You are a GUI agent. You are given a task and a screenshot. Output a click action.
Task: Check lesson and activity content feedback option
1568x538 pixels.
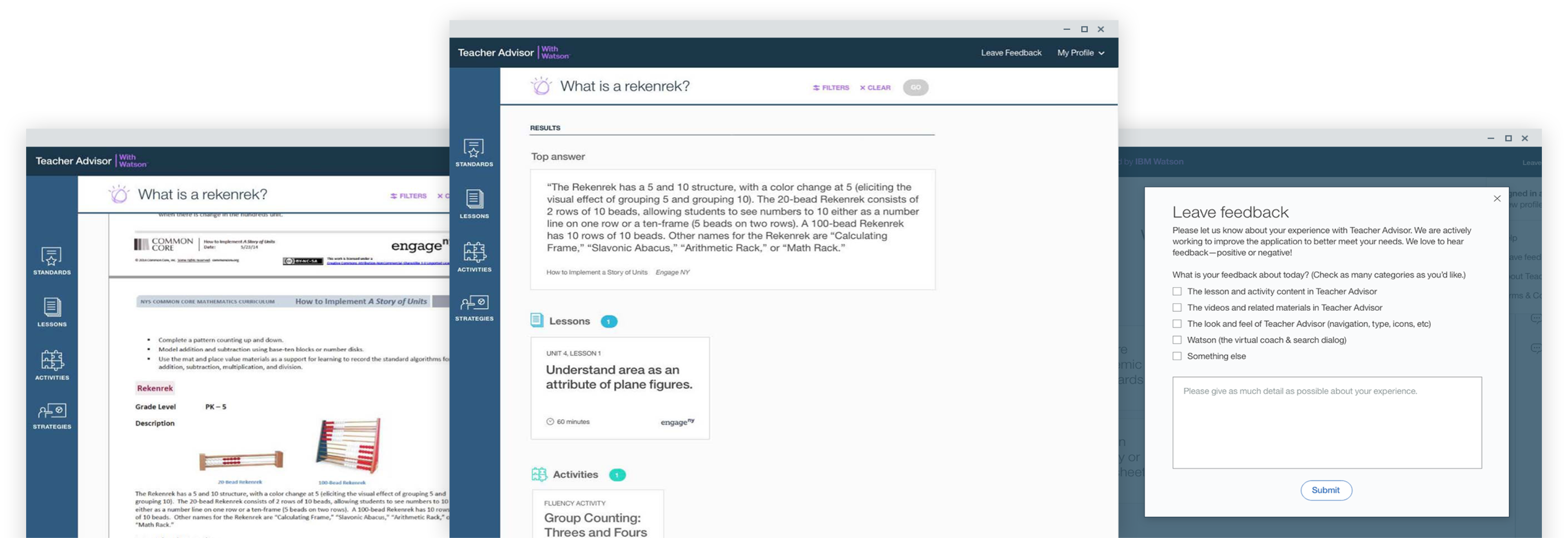(x=1177, y=291)
